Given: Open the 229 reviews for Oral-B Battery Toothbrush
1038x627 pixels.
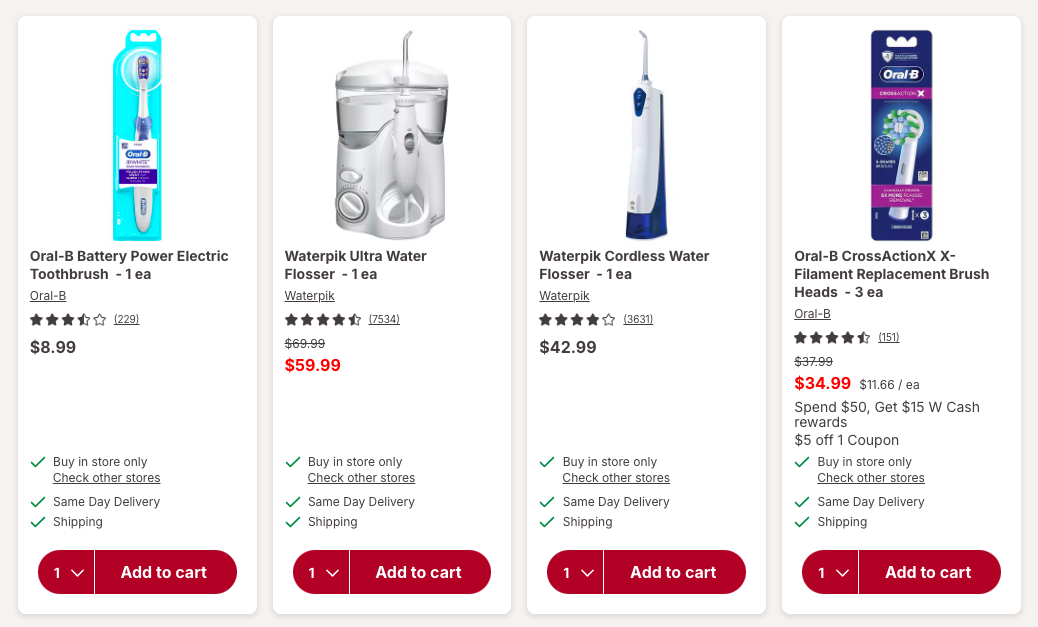Looking at the screenshot, I should tap(126, 320).
